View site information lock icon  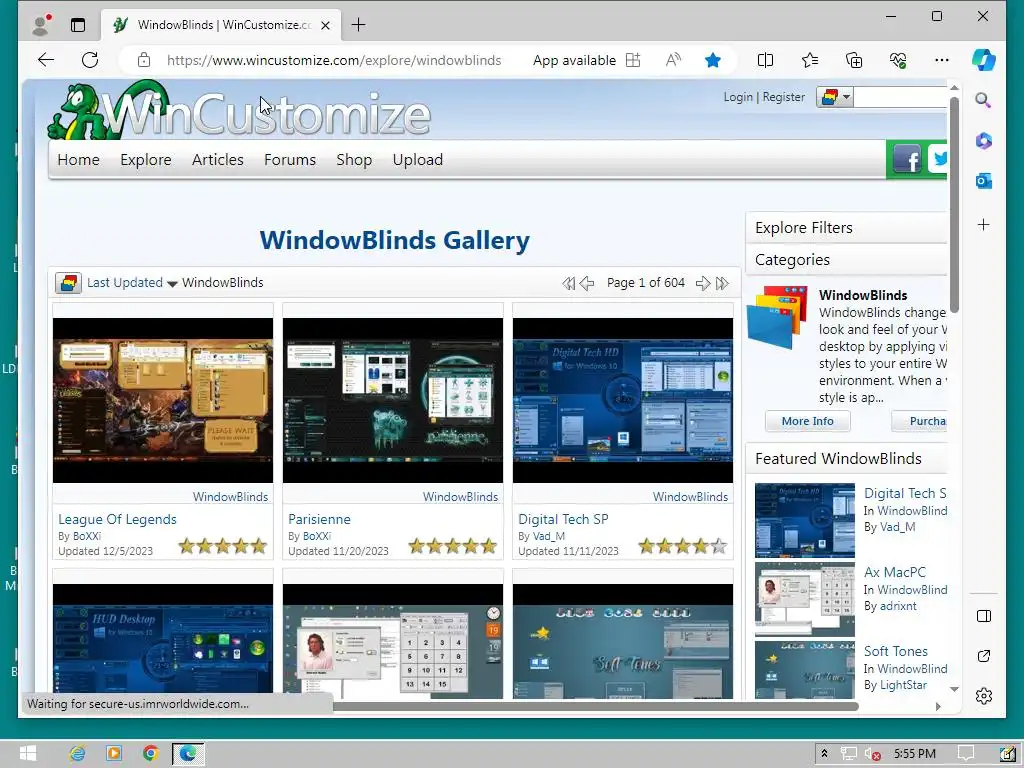pyautogui.click(x=144, y=60)
